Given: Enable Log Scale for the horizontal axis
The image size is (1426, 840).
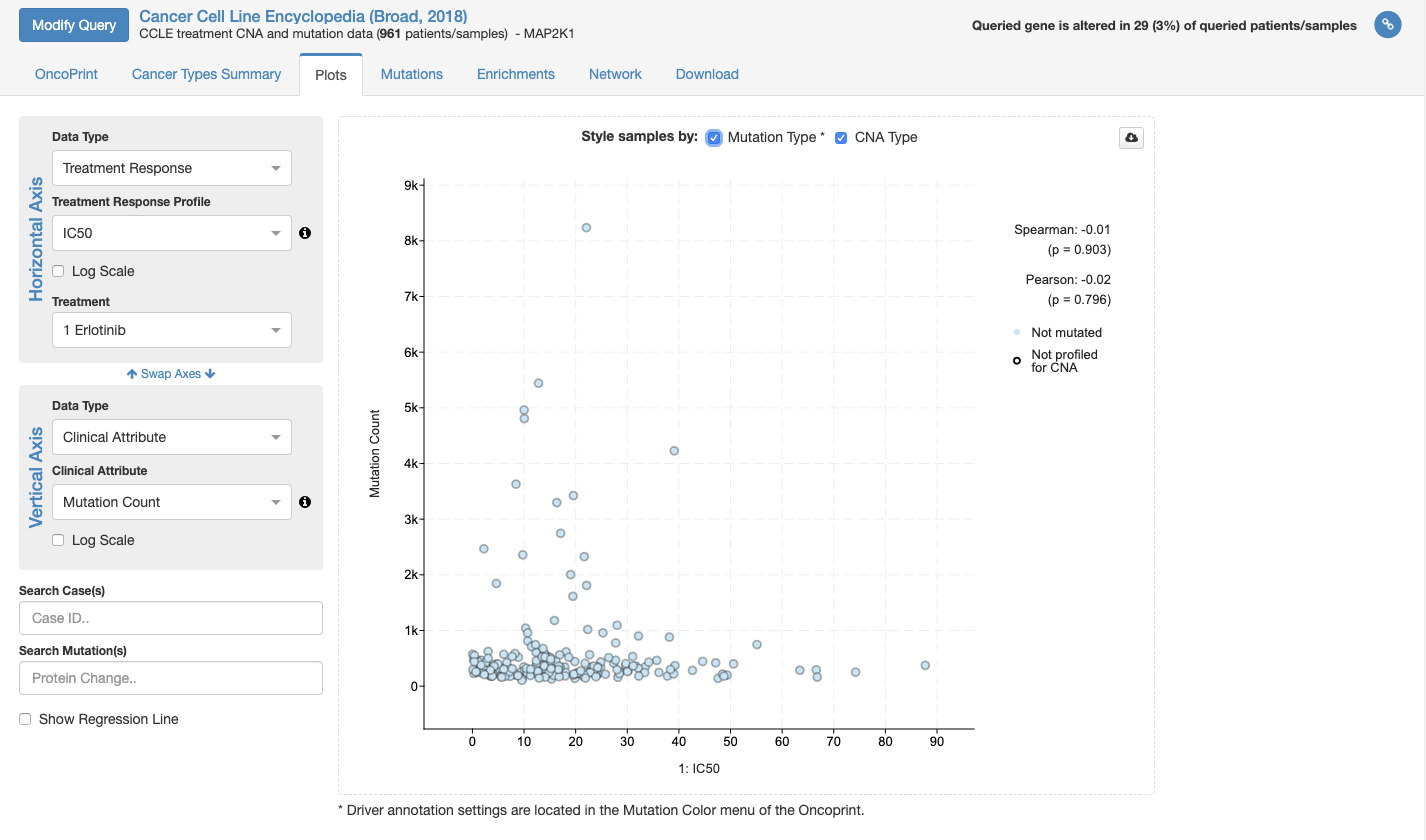Looking at the screenshot, I should (x=57, y=270).
